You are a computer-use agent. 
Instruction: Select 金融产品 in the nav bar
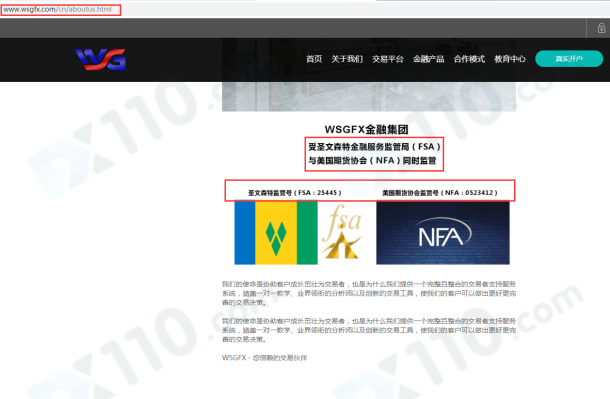point(428,59)
